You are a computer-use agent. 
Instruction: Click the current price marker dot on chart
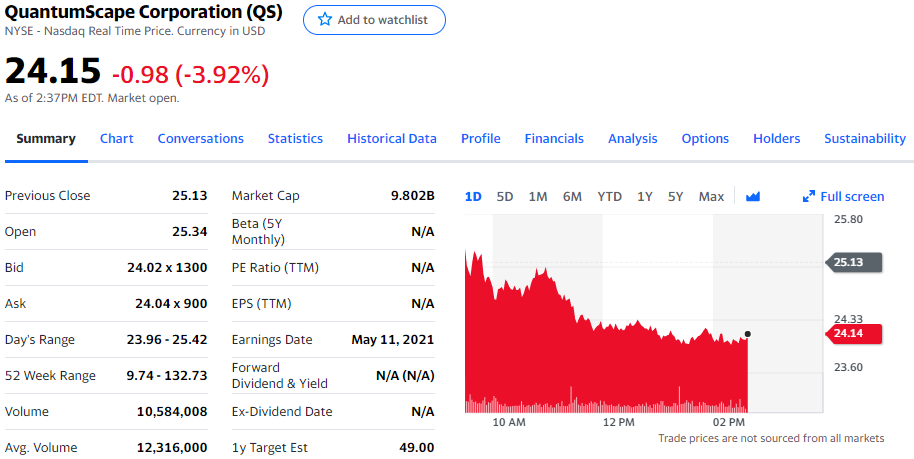coord(748,334)
